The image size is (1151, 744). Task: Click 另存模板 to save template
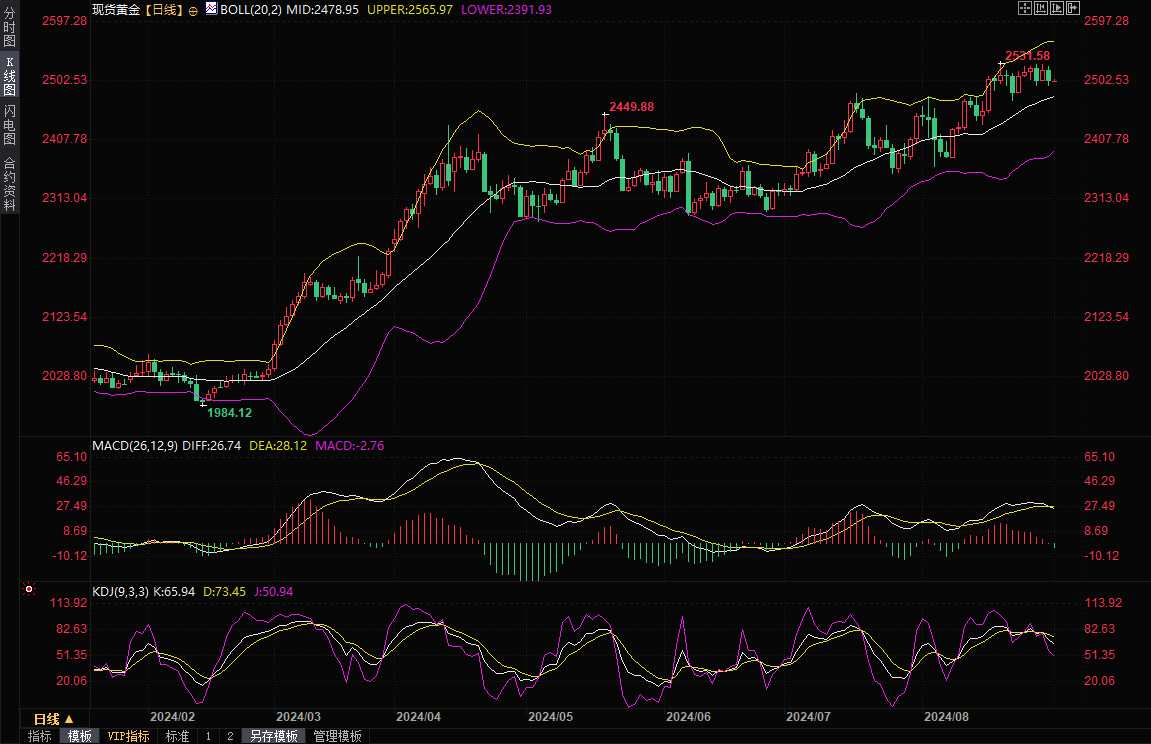274,736
